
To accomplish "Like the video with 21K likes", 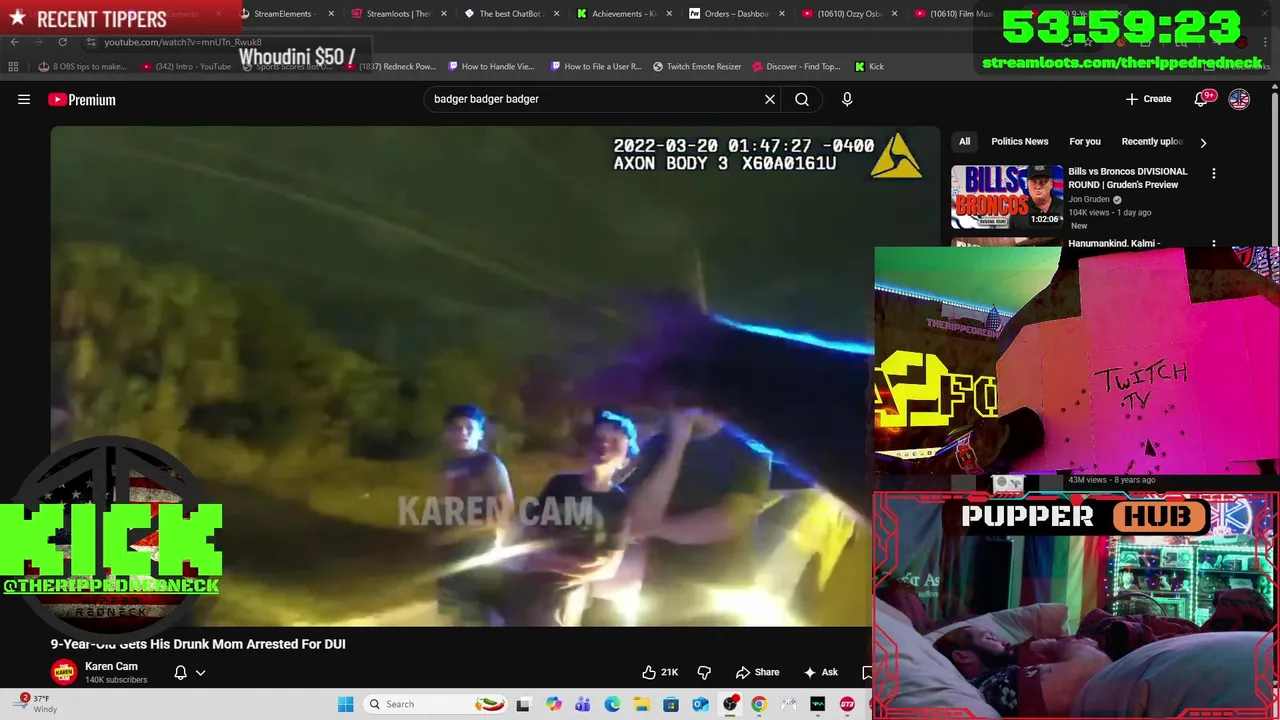I will (x=660, y=672).
